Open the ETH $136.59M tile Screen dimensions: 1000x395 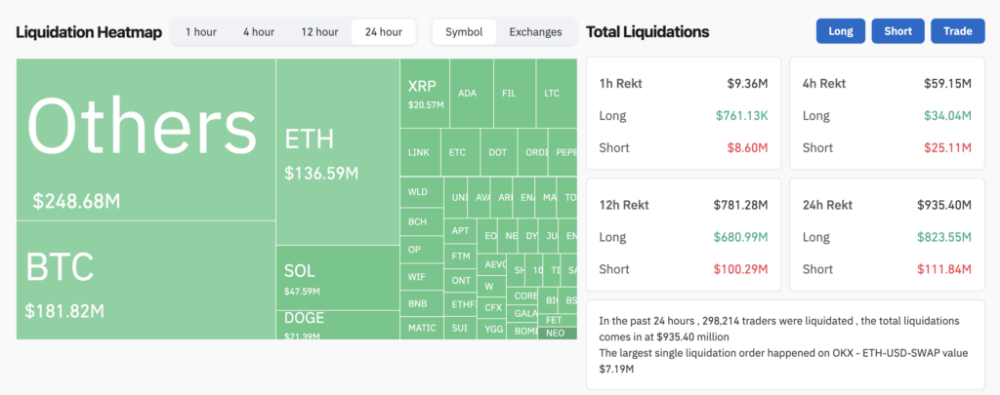[x=338, y=152]
